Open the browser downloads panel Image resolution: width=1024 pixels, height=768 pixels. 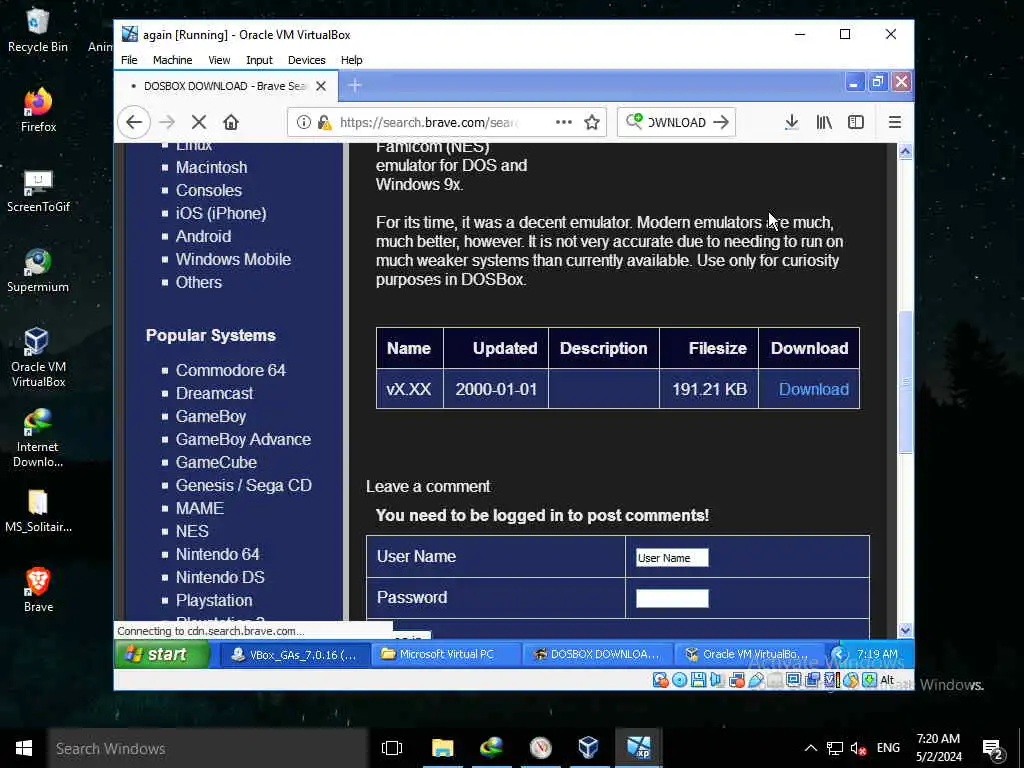click(x=791, y=122)
